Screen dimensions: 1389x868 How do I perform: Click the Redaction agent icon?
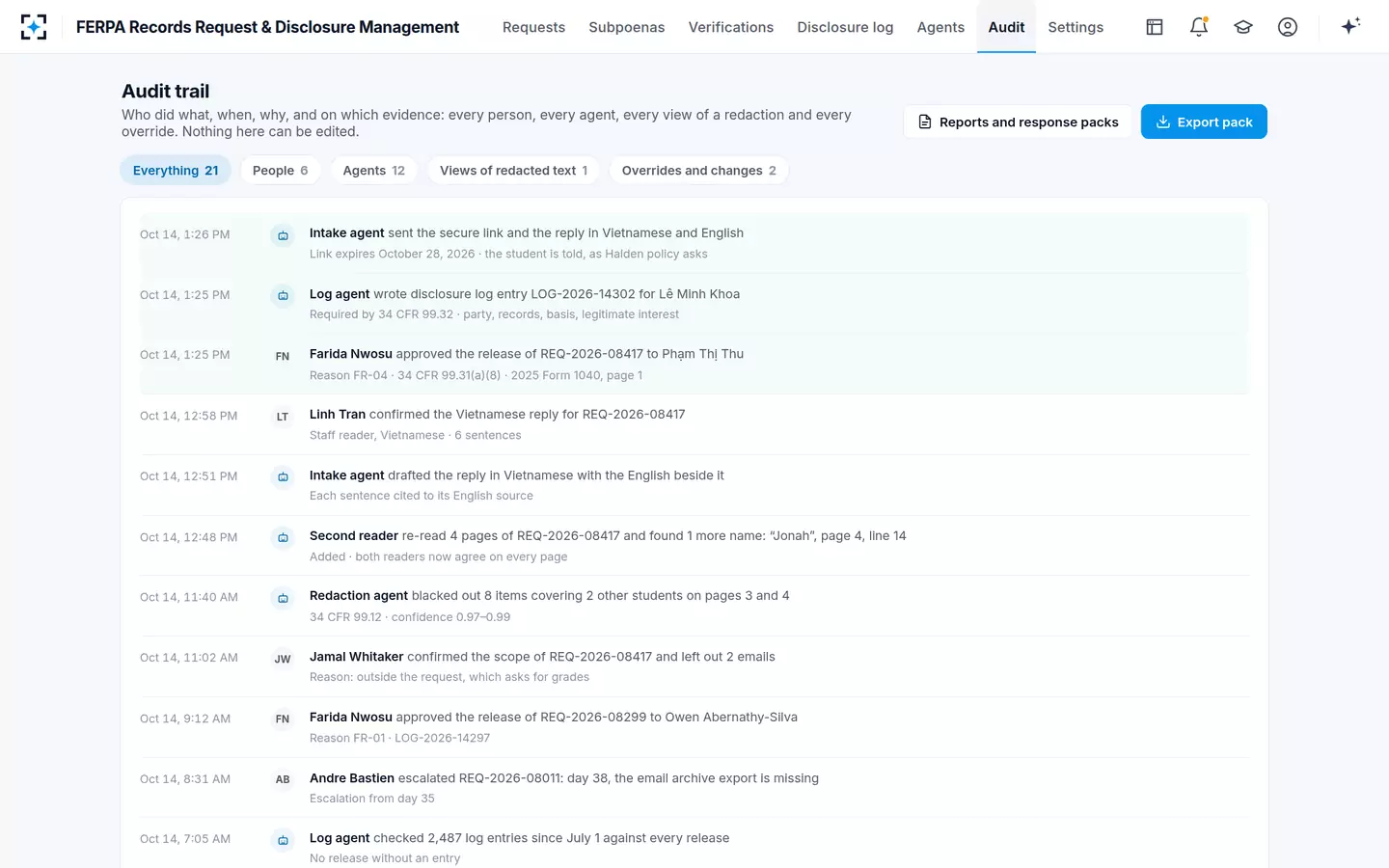click(x=283, y=598)
